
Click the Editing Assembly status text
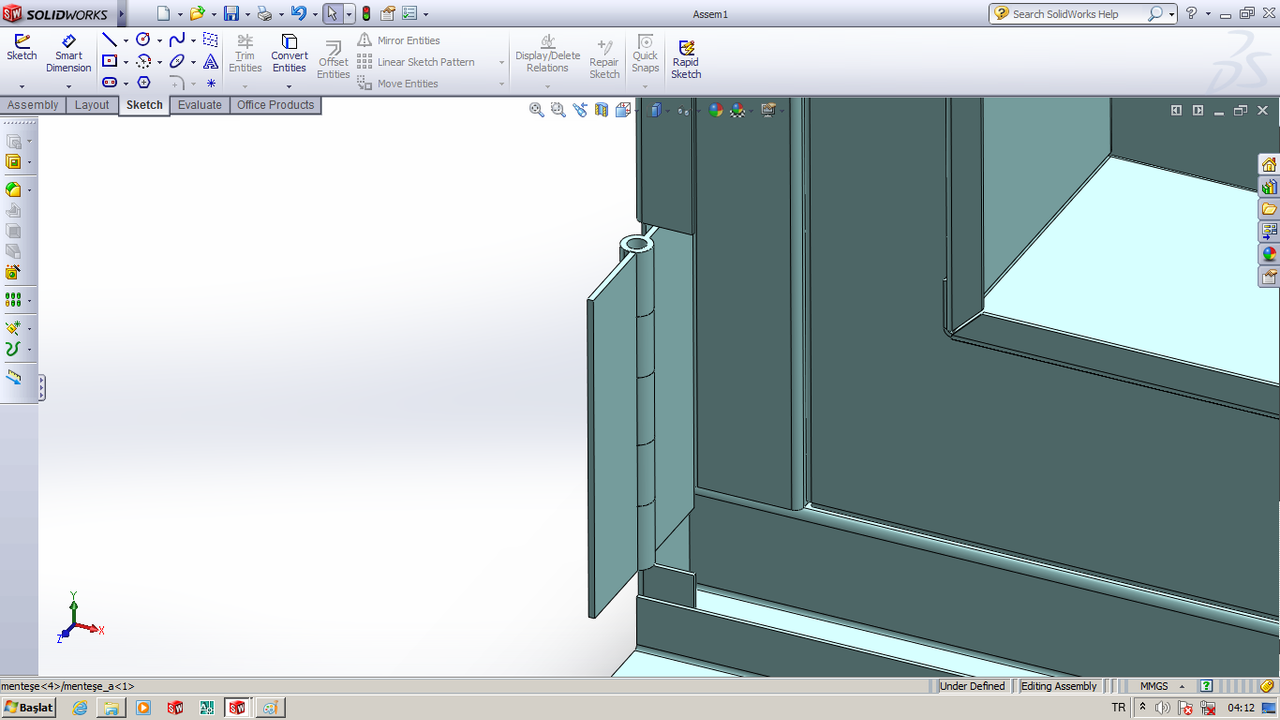(x=1059, y=686)
